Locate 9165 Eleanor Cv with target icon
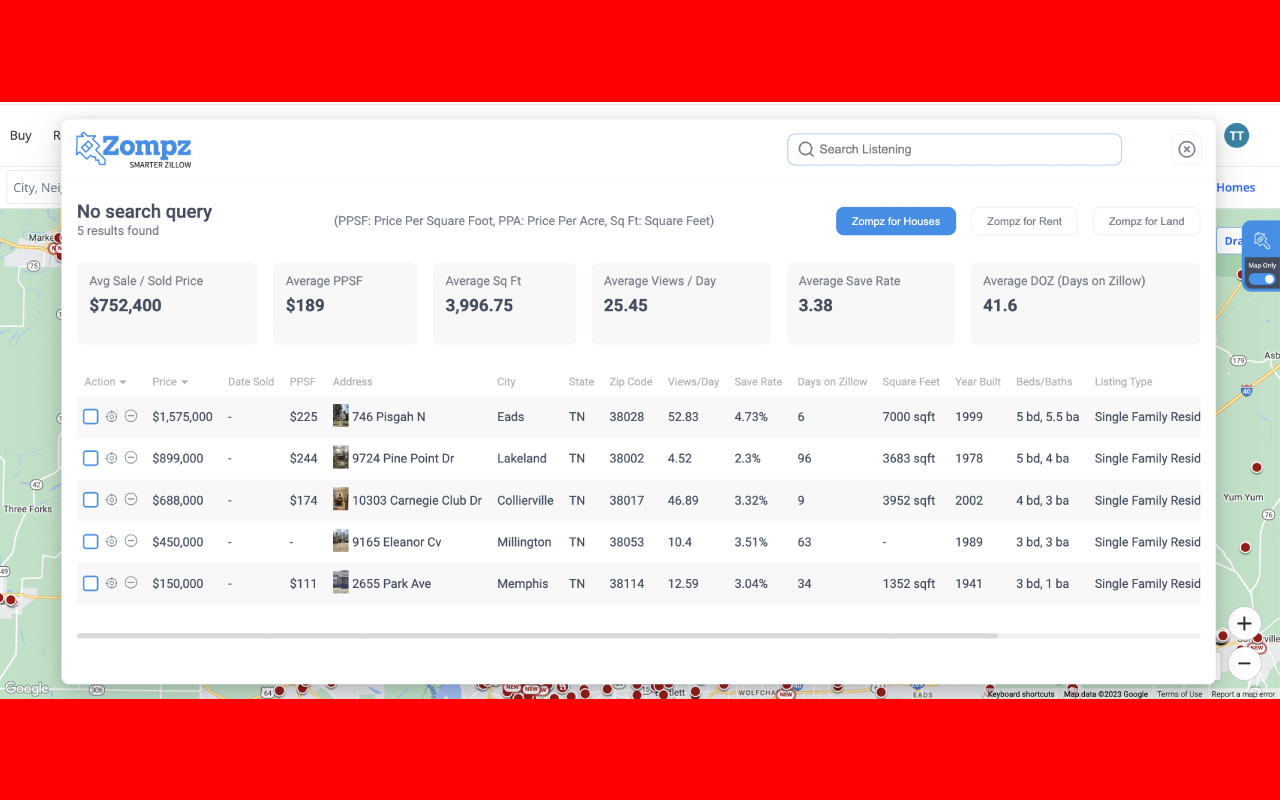 pos(111,542)
